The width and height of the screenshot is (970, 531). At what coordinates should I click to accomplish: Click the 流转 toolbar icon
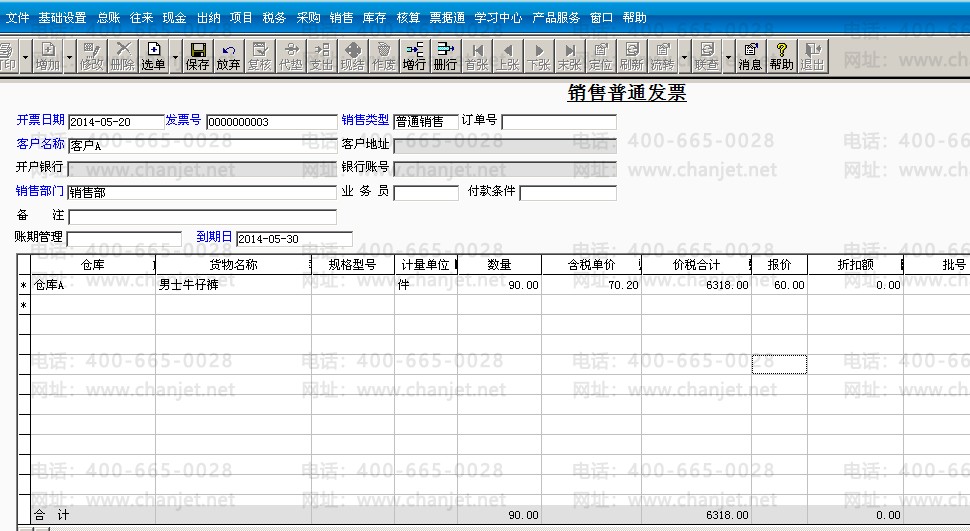click(663, 56)
